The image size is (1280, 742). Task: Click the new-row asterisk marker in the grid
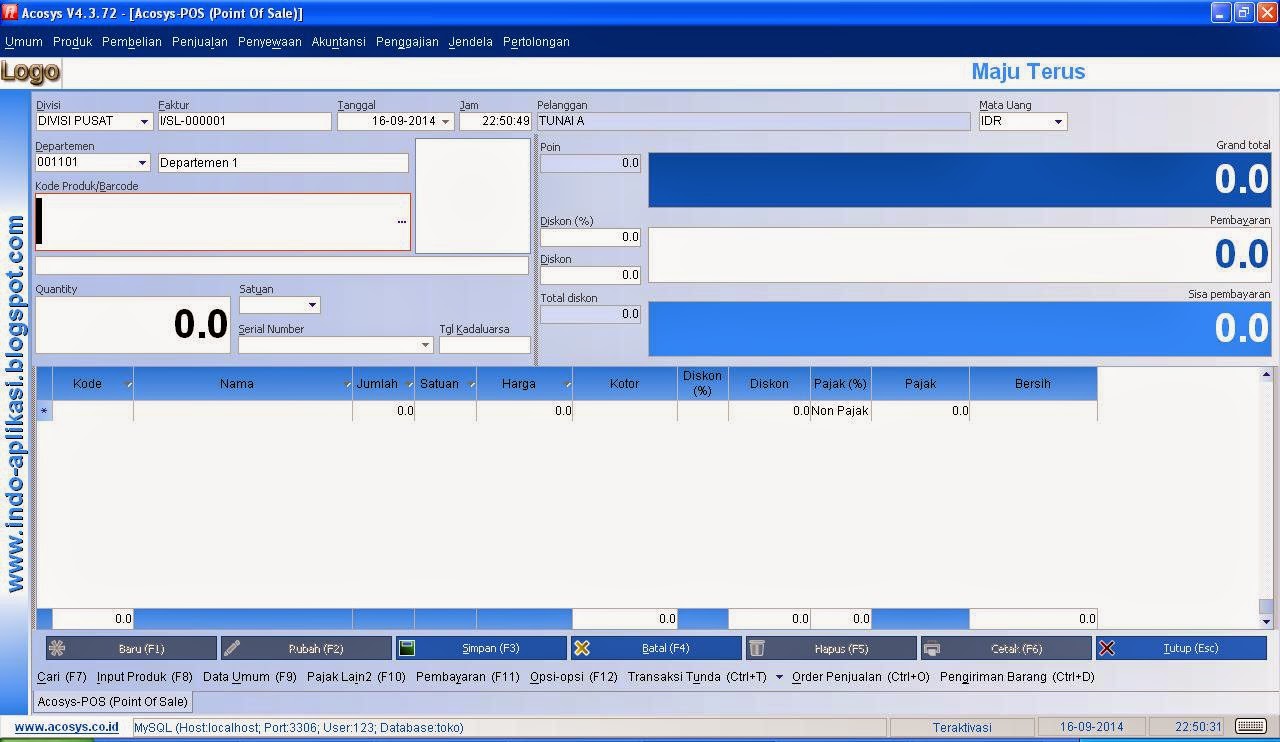[x=44, y=411]
